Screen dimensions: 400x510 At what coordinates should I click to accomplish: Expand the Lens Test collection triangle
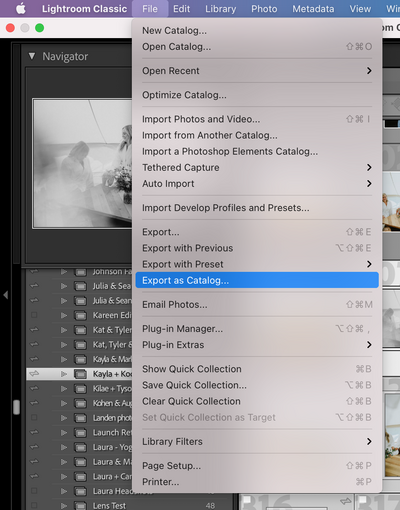64,506
